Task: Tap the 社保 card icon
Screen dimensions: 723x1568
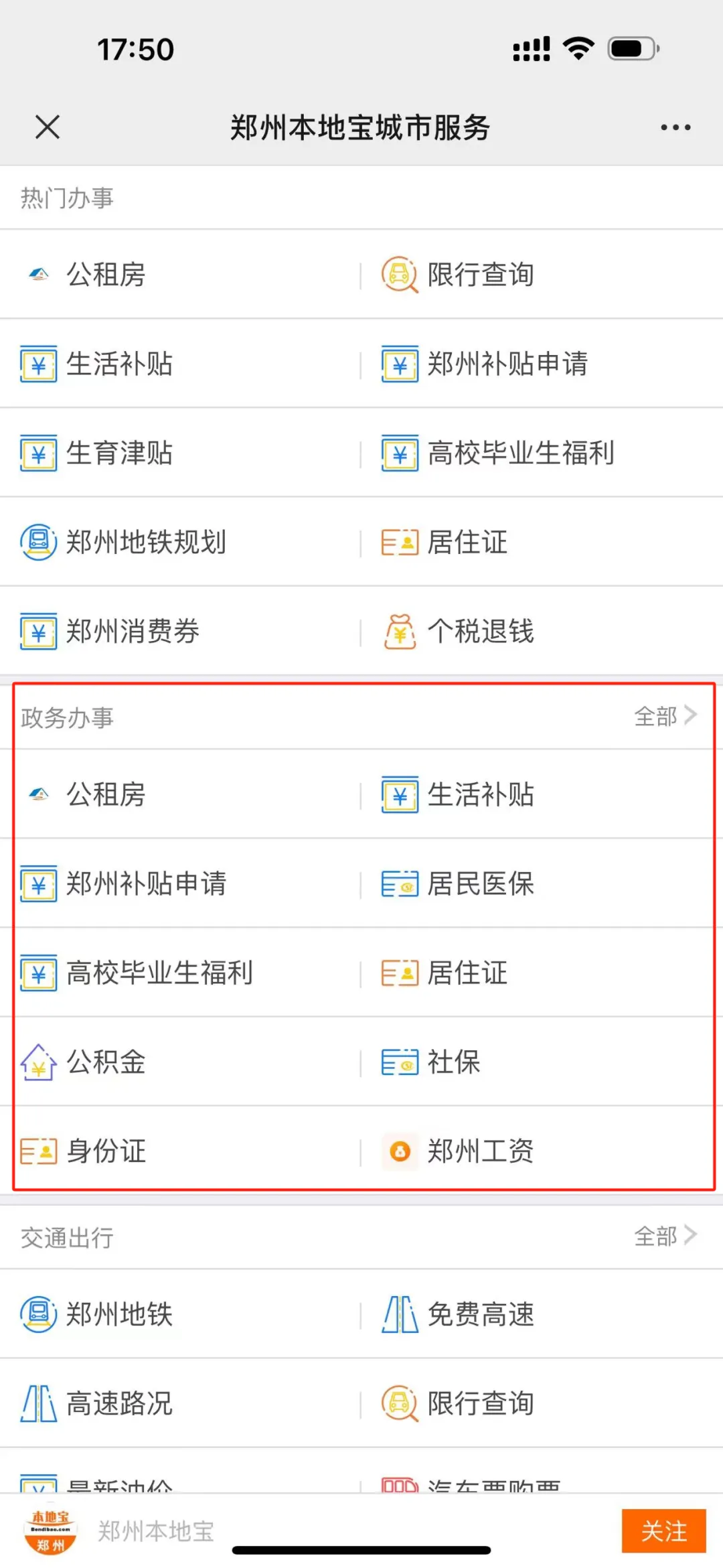Action: (400, 1062)
